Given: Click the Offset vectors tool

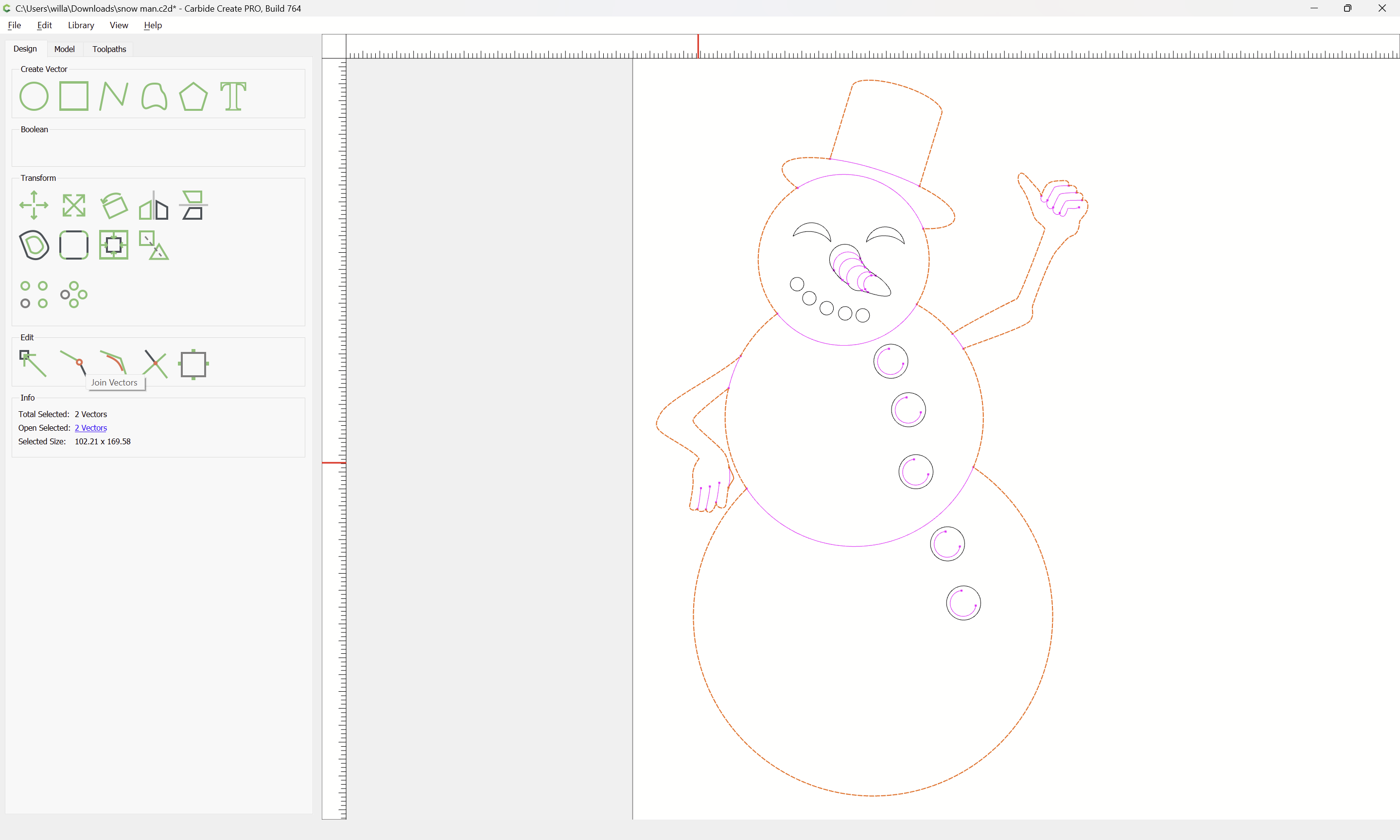Looking at the screenshot, I should [34, 245].
